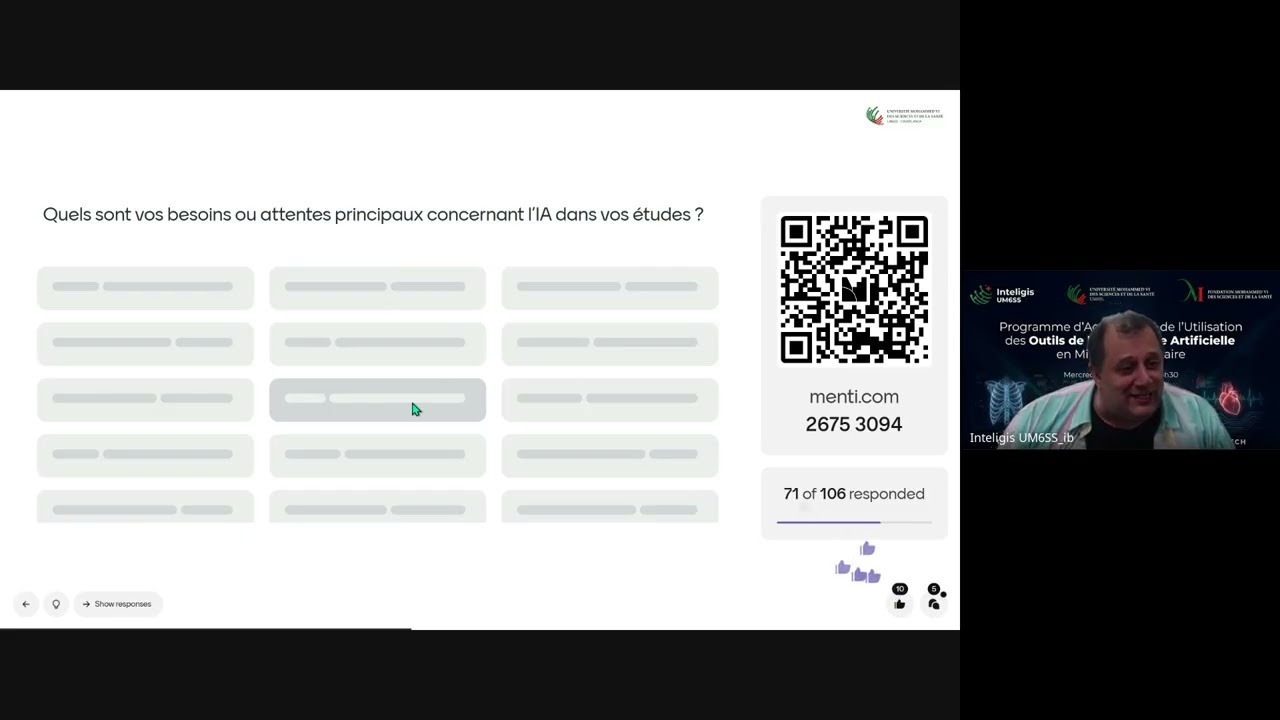Click the thumbs-up reaction button showing 10
This screenshot has height=720, width=1280.
(x=900, y=602)
